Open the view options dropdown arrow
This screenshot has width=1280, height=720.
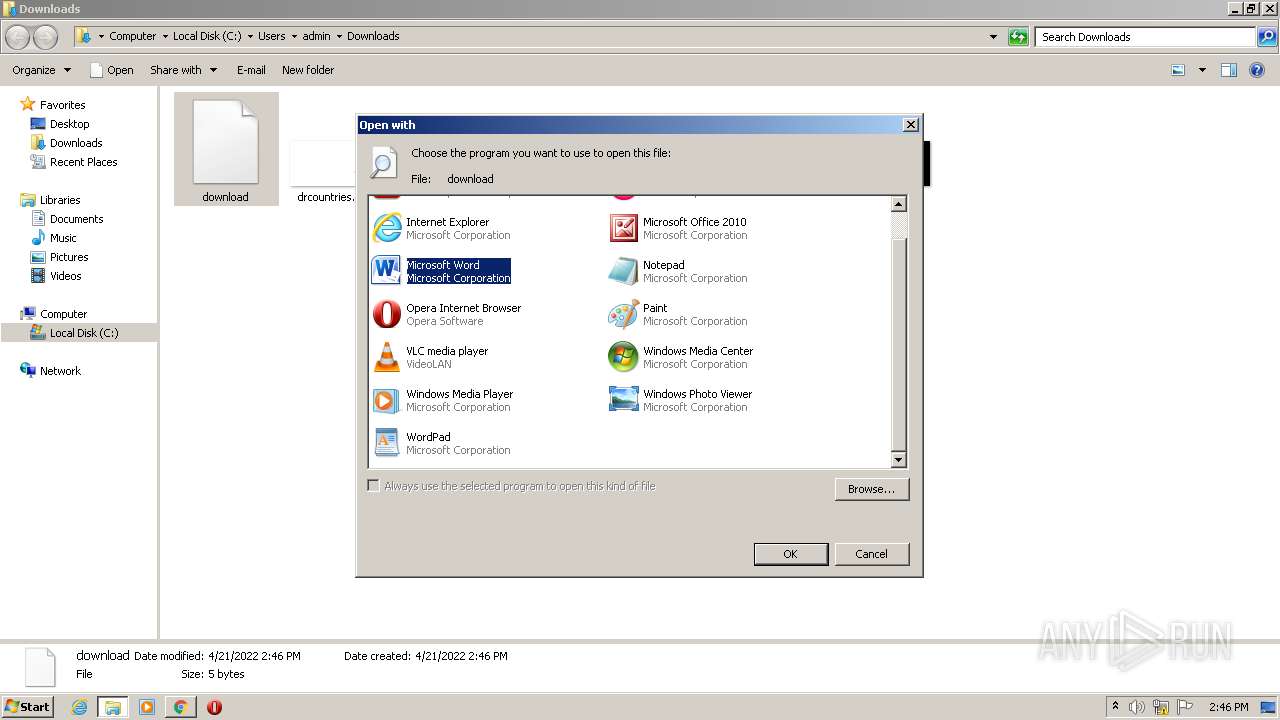click(x=1202, y=70)
